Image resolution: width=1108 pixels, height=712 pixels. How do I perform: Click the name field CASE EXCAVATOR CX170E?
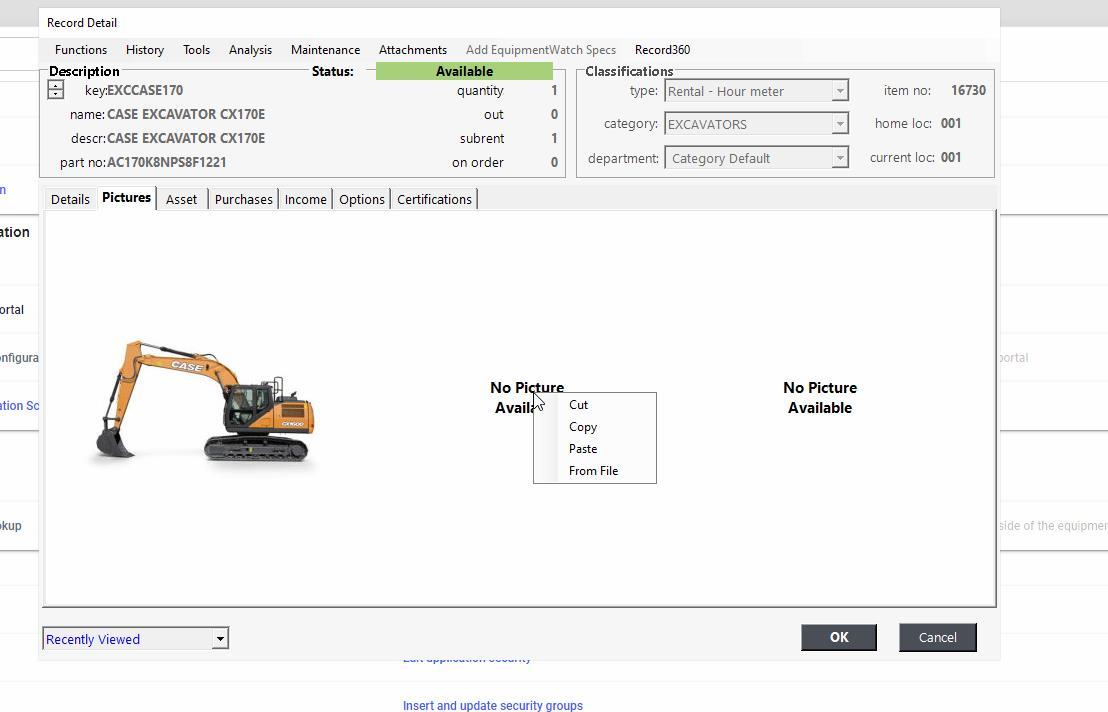click(x=186, y=114)
